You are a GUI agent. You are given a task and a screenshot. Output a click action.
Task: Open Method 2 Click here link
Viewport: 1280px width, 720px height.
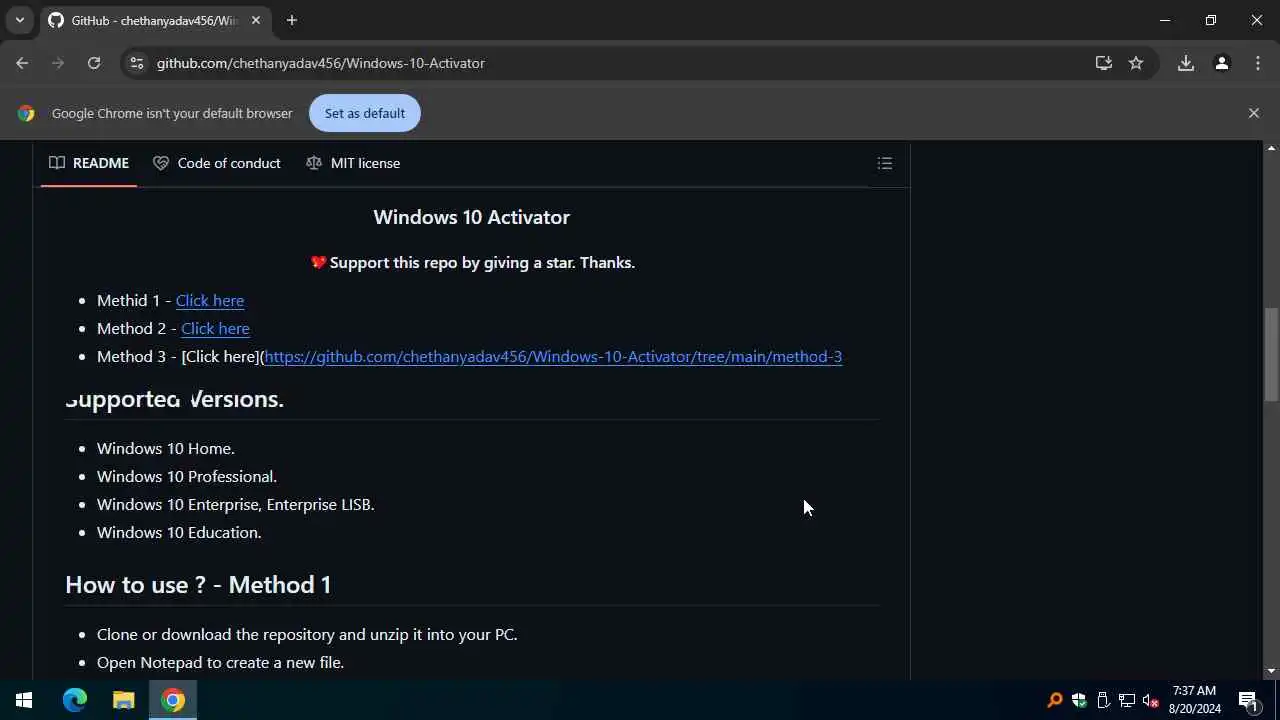click(215, 328)
